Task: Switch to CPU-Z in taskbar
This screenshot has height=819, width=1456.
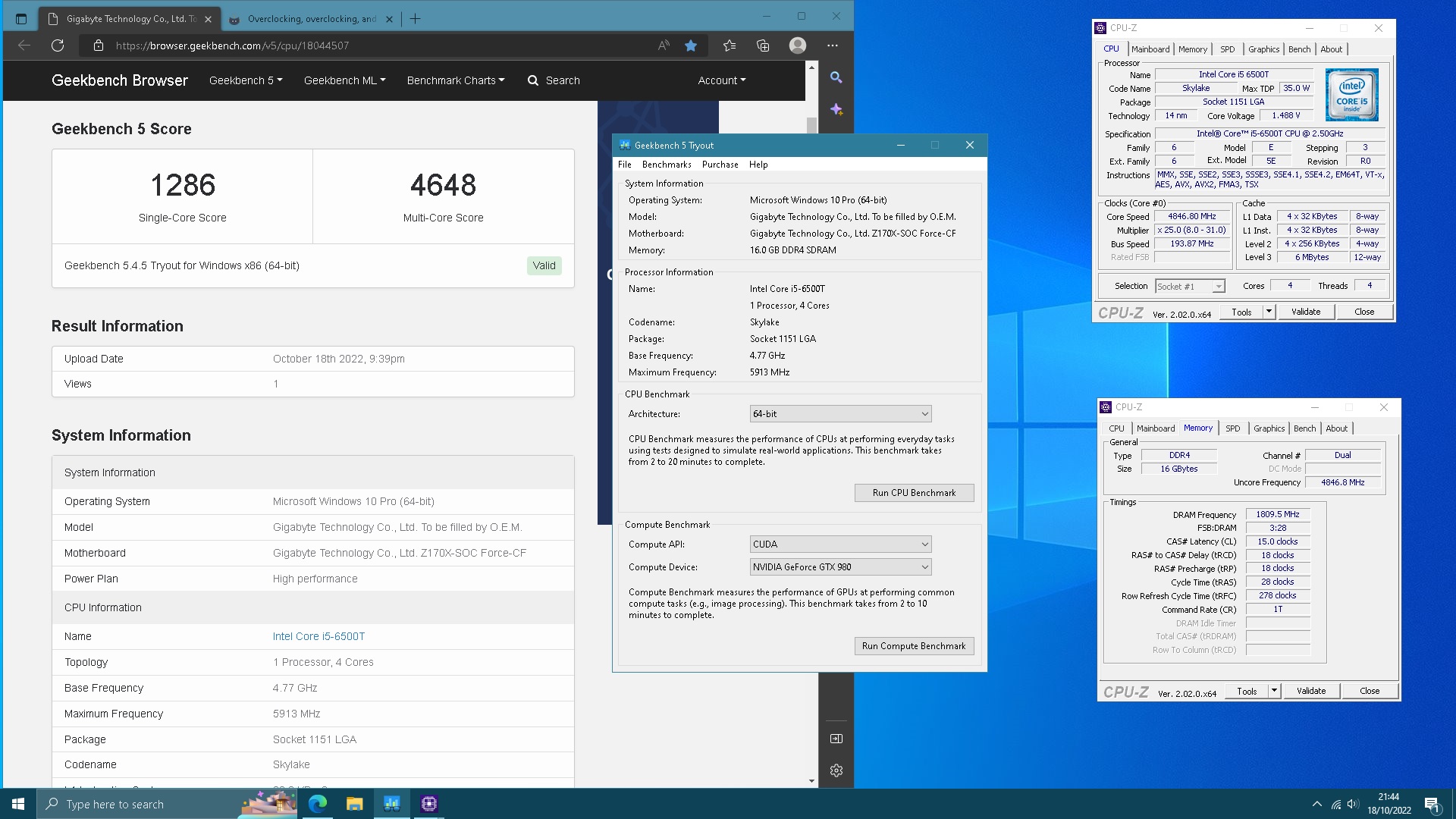Action: 428,804
